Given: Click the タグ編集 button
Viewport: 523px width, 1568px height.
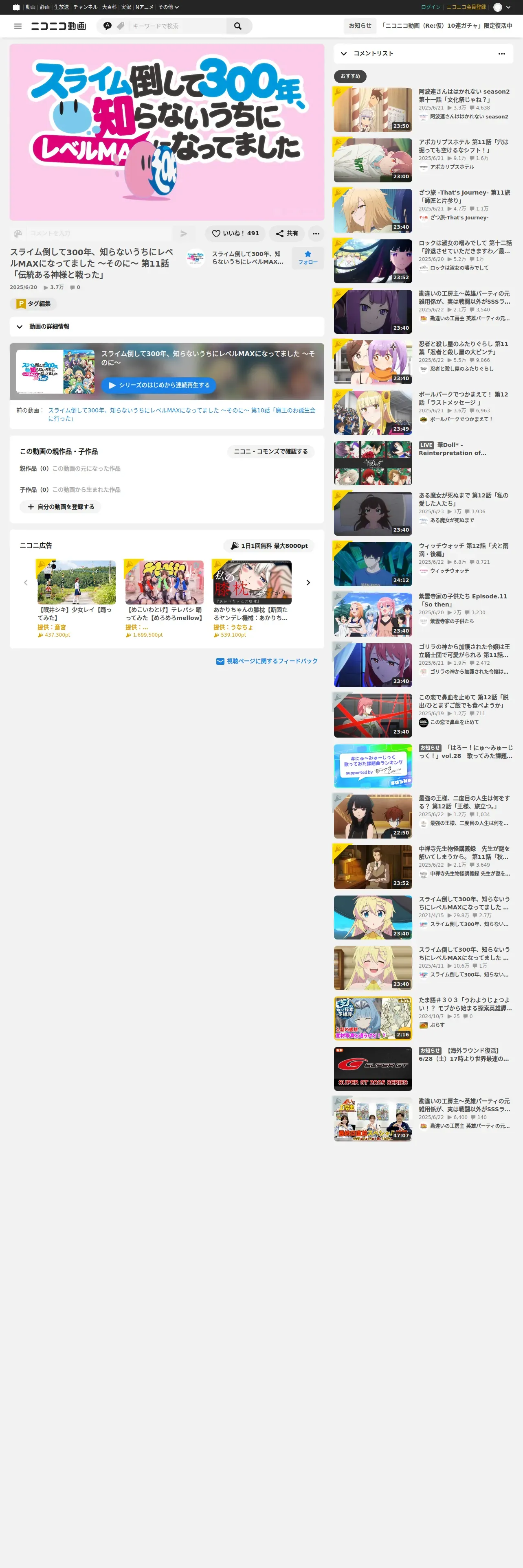Looking at the screenshot, I should click(x=33, y=304).
